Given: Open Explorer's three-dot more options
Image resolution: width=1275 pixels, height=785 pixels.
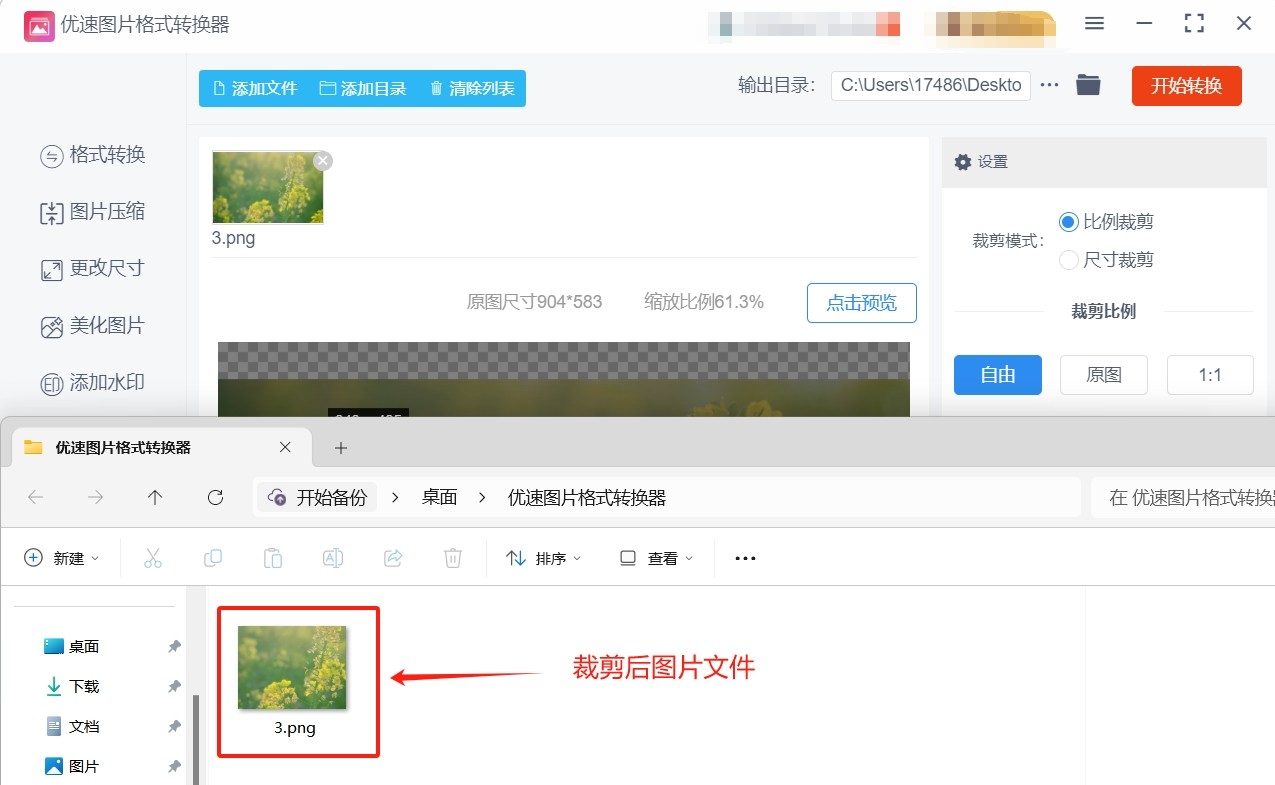Looking at the screenshot, I should click(745, 558).
